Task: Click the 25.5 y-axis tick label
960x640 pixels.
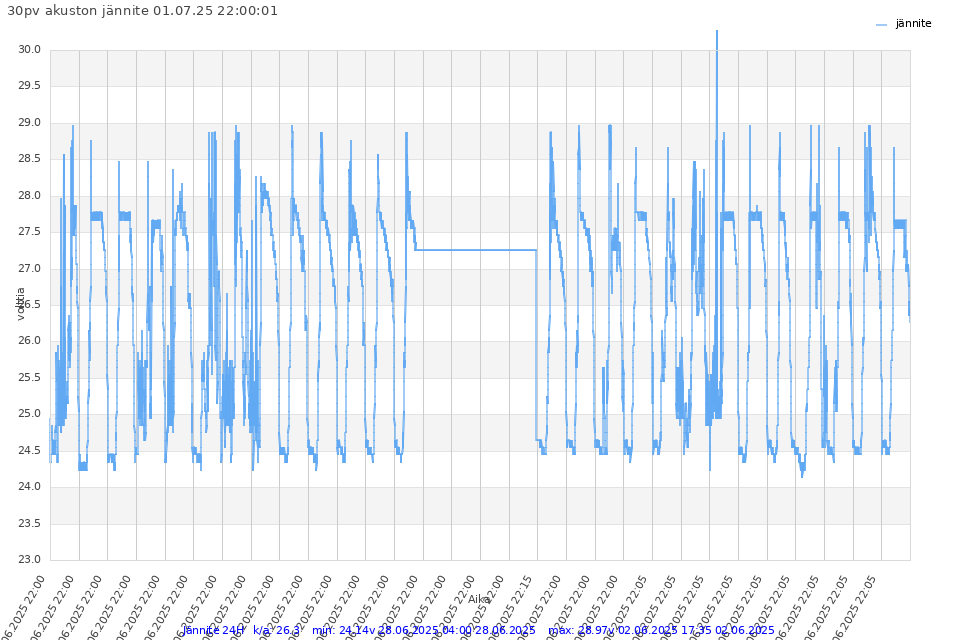Action: tap(30, 378)
